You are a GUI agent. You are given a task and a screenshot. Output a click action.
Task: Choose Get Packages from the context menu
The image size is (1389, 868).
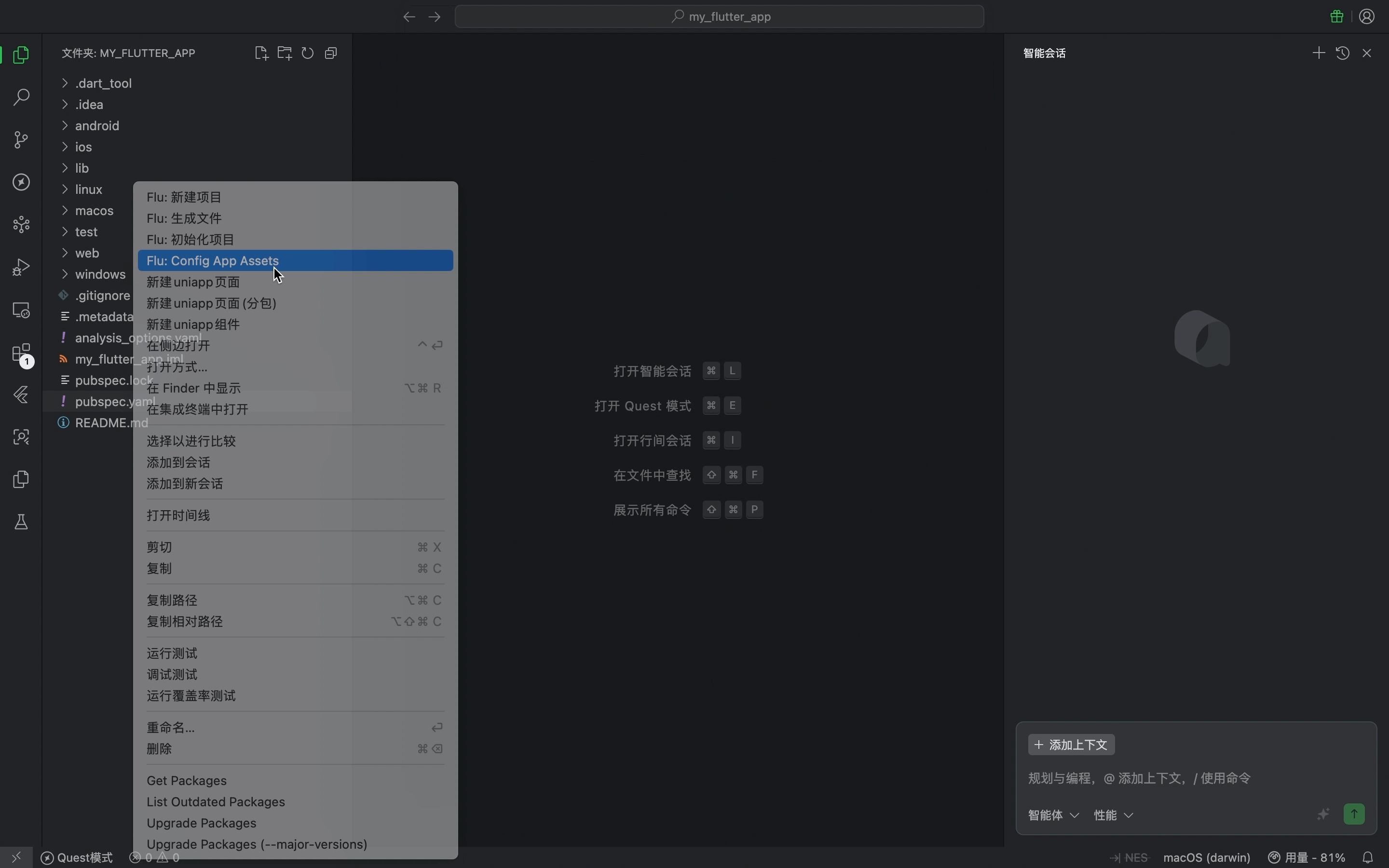pyautogui.click(x=187, y=780)
